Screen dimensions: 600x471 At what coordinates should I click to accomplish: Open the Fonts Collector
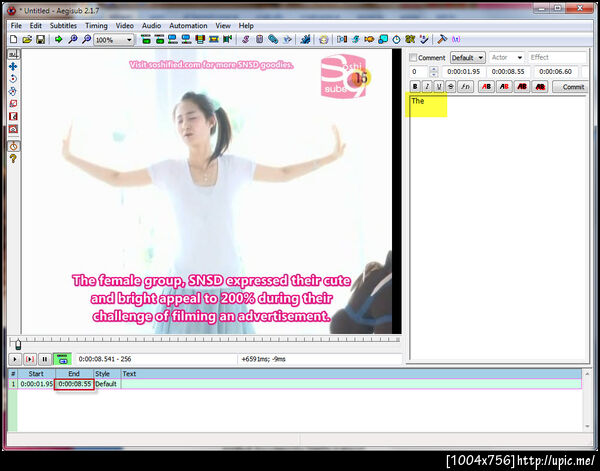pyautogui.click(x=287, y=39)
